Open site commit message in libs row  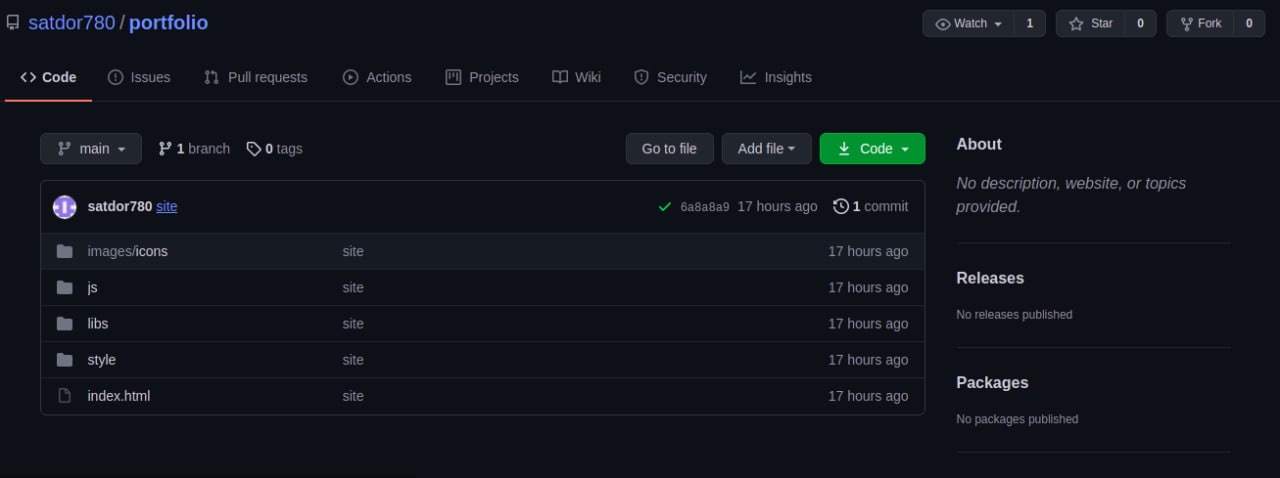click(x=353, y=323)
